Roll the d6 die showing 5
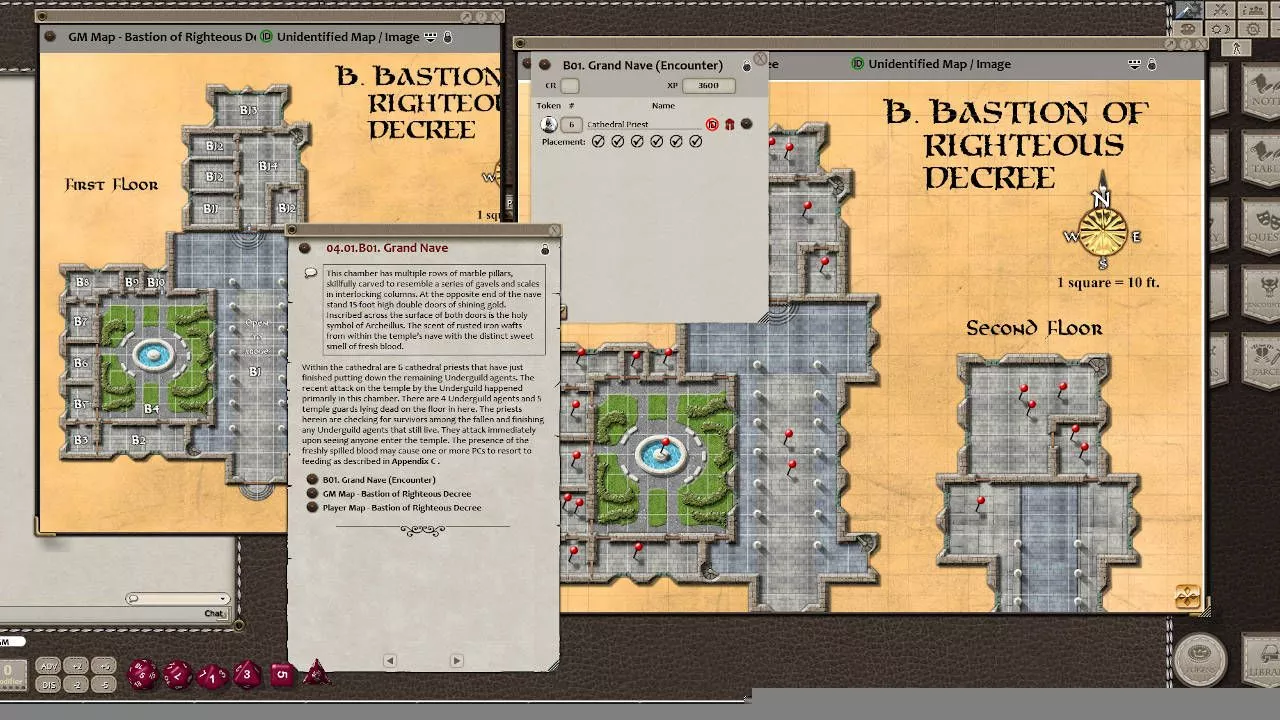1280x720 pixels. [282, 674]
